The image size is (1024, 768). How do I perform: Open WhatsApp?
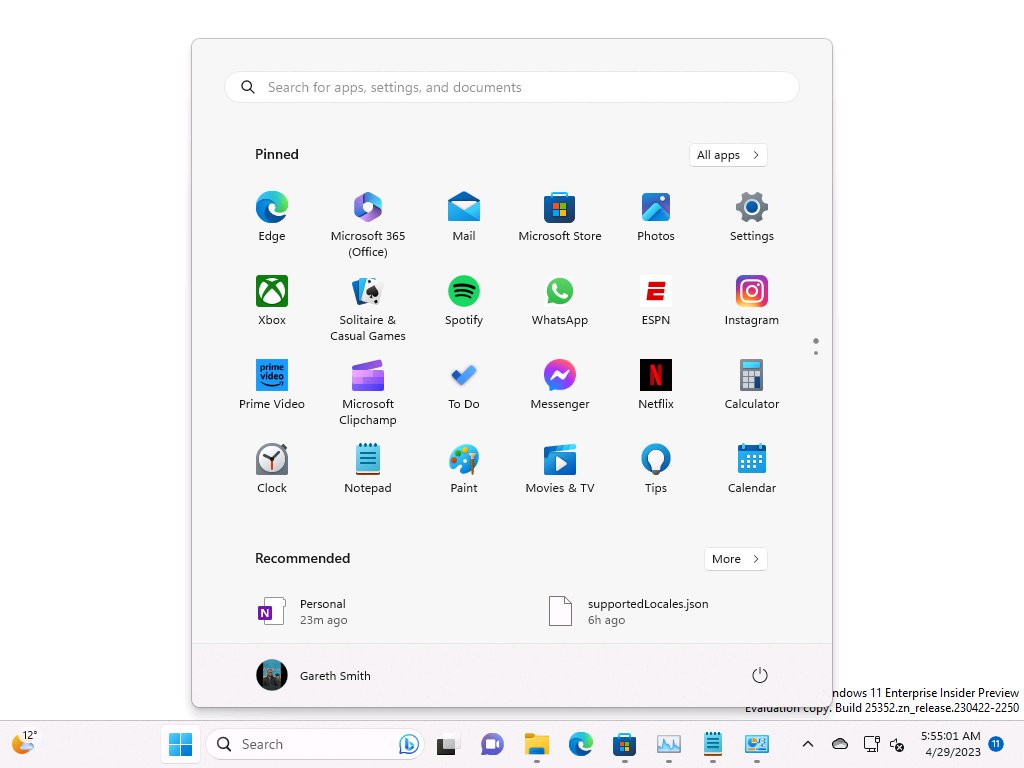click(x=560, y=301)
